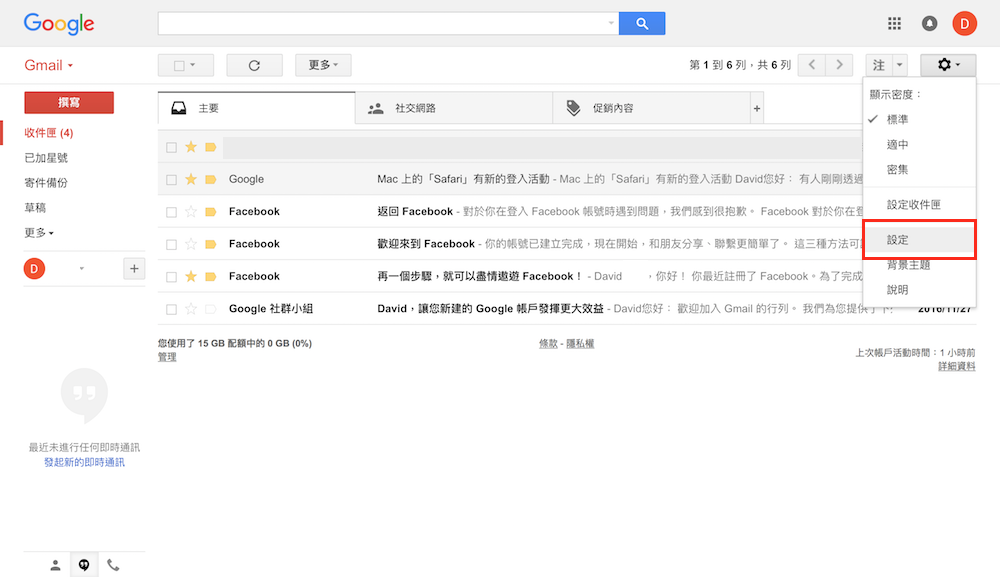The height and width of the screenshot is (577, 1000).
Task: Tick the 返回 Facebook email checkbox
Action: click(171, 212)
